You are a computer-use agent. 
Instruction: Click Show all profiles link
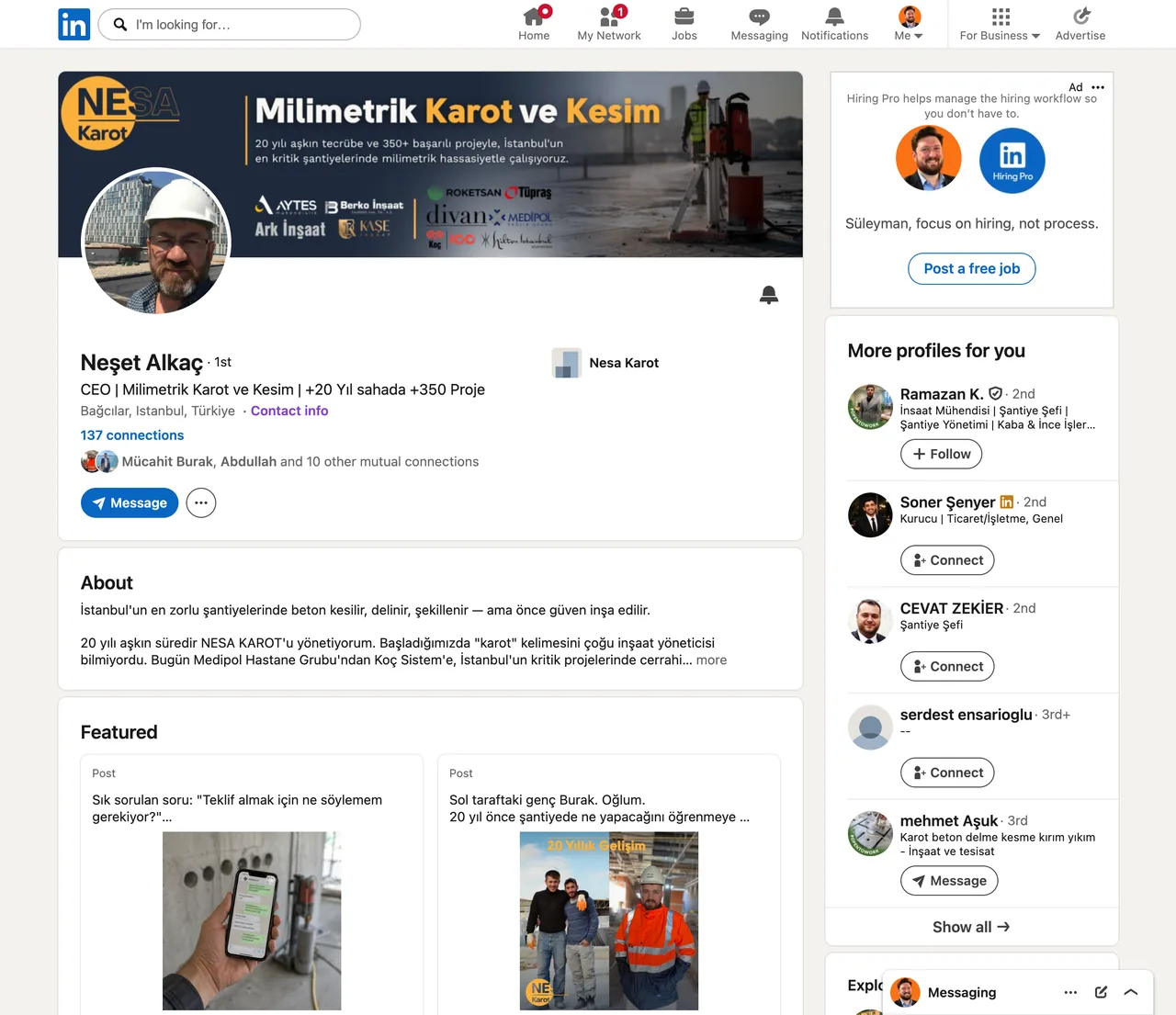pos(971,927)
